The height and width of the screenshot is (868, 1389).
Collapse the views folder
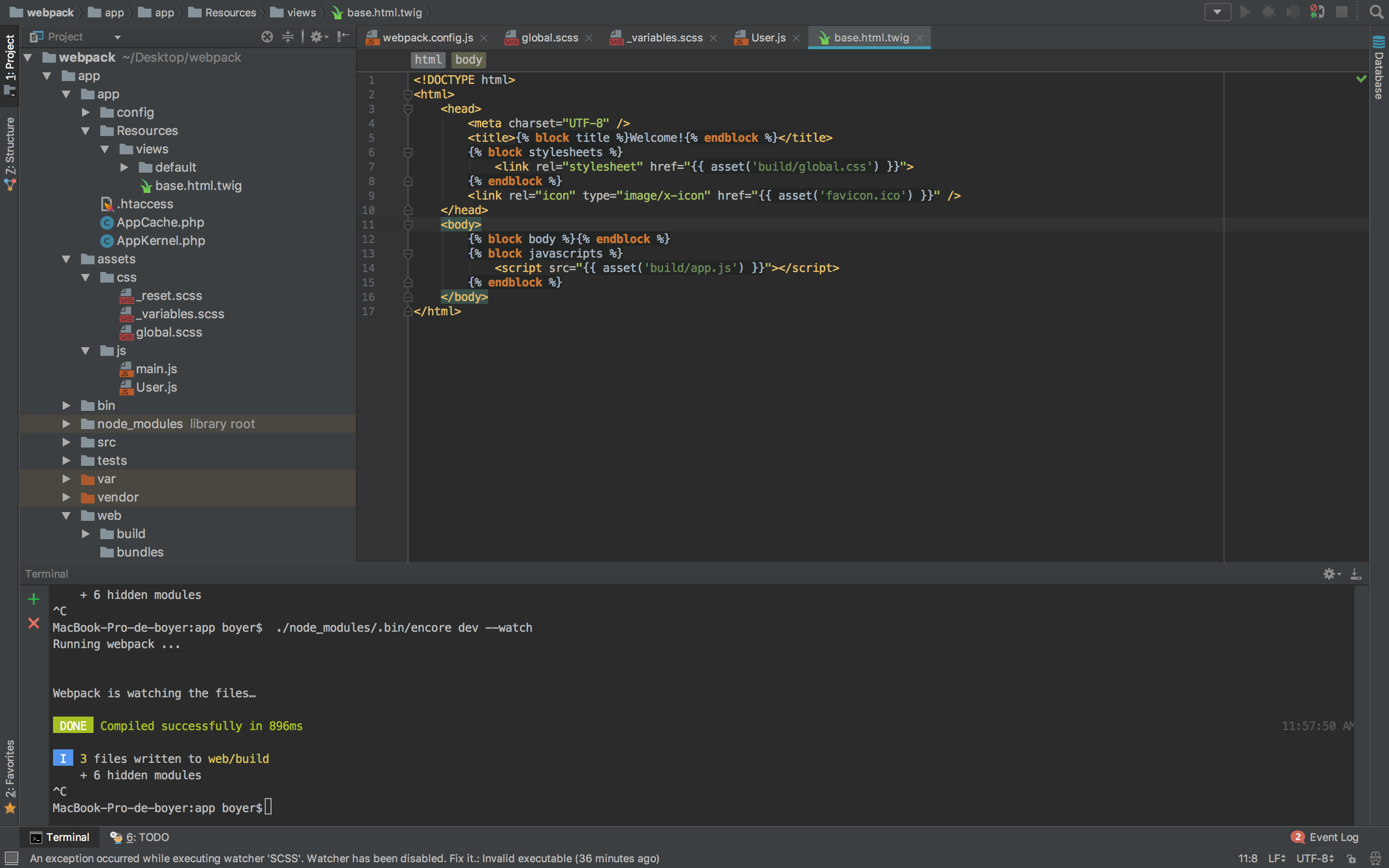[105, 149]
